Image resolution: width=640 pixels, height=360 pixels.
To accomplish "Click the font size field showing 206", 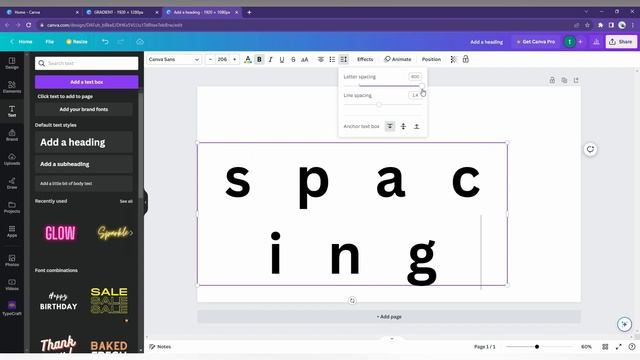I will [x=222, y=60].
